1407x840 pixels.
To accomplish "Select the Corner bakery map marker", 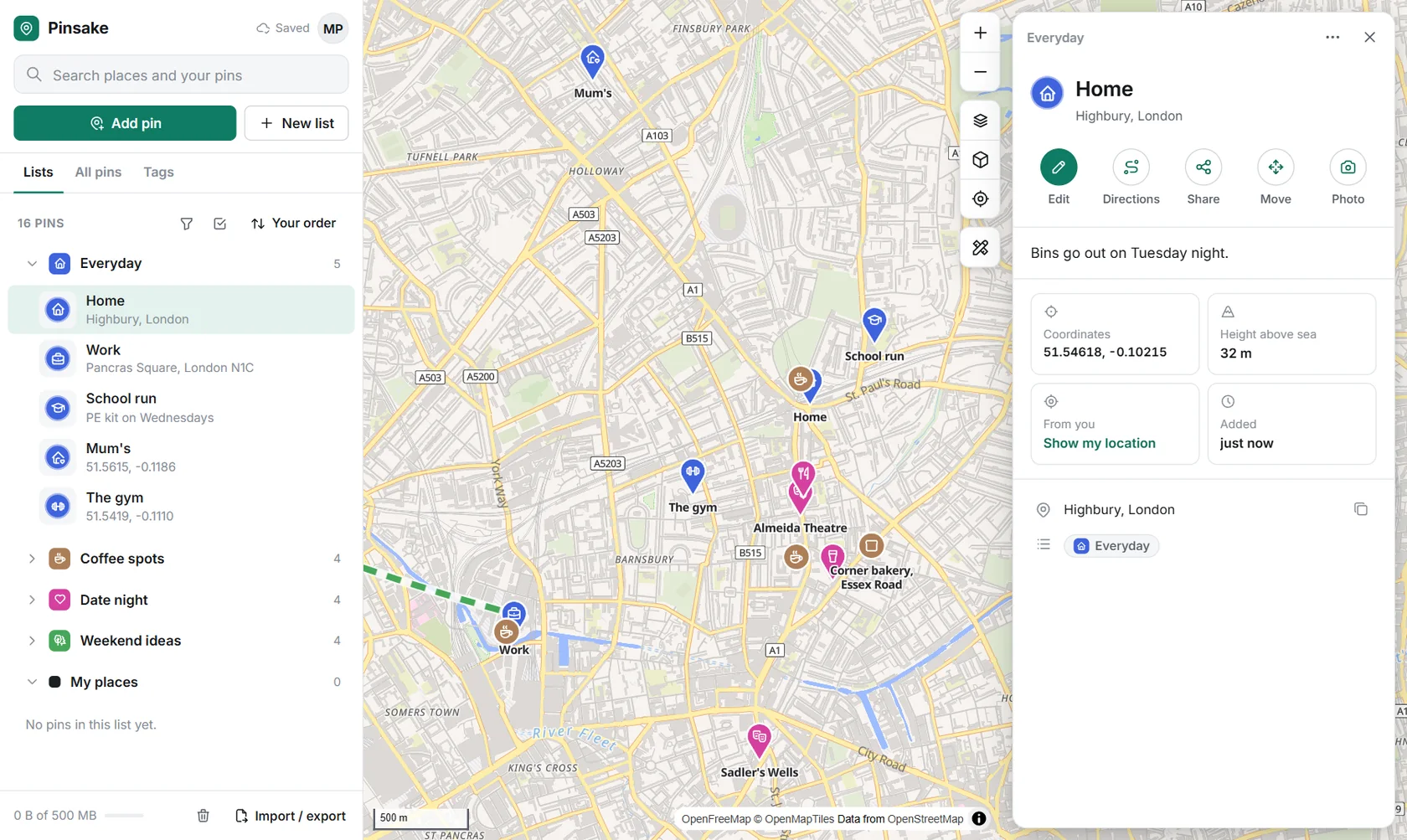I will [x=871, y=546].
